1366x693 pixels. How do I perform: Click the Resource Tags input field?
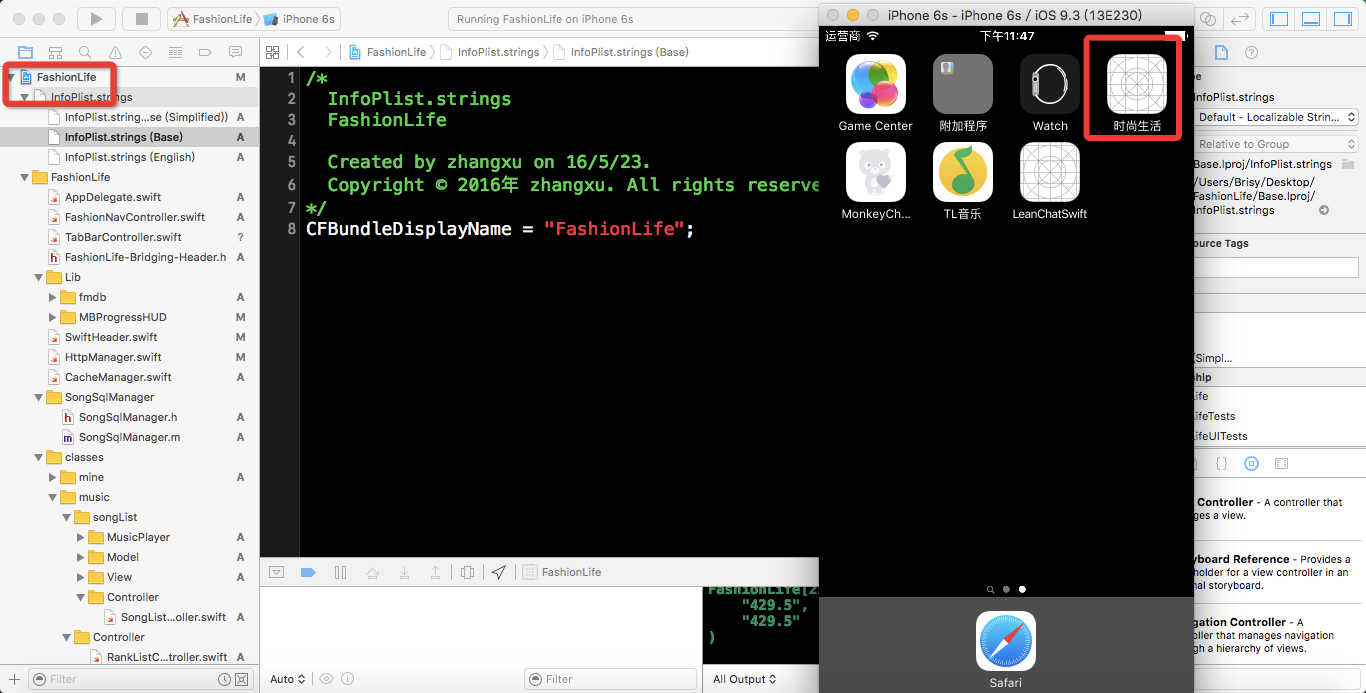[1276, 267]
